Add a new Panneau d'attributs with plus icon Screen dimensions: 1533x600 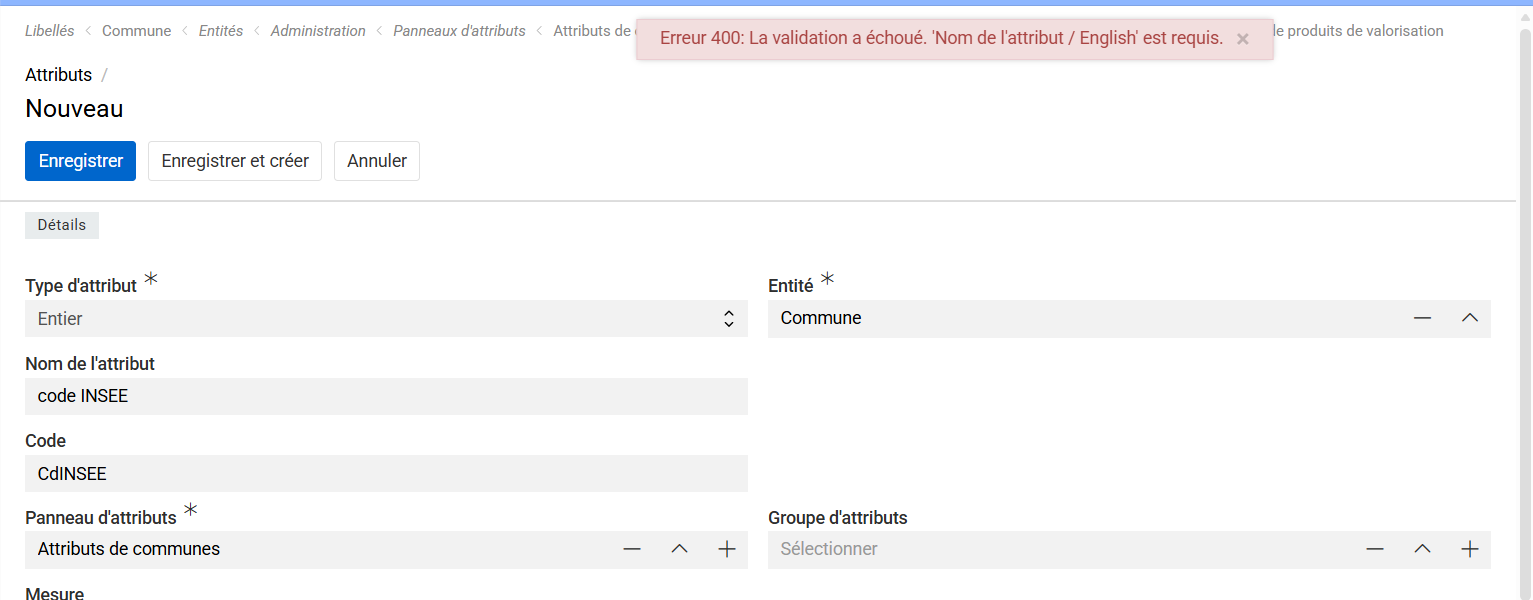(727, 549)
